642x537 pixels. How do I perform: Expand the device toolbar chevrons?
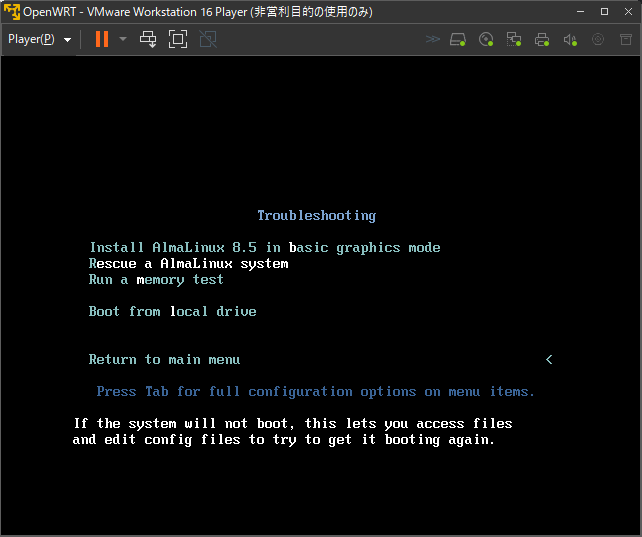click(x=433, y=39)
